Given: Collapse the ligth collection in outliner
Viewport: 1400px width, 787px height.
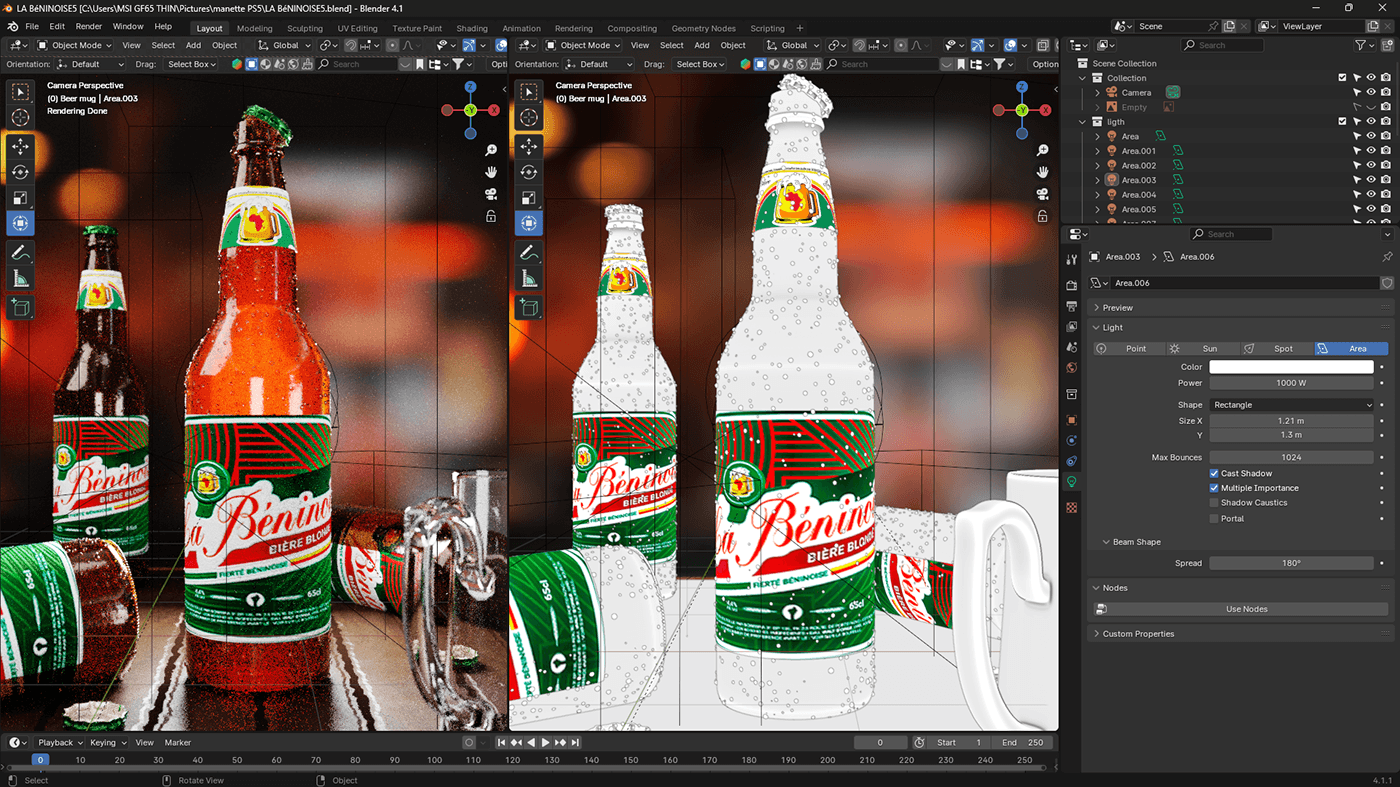Looking at the screenshot, I should click(x=1083, y=122).
